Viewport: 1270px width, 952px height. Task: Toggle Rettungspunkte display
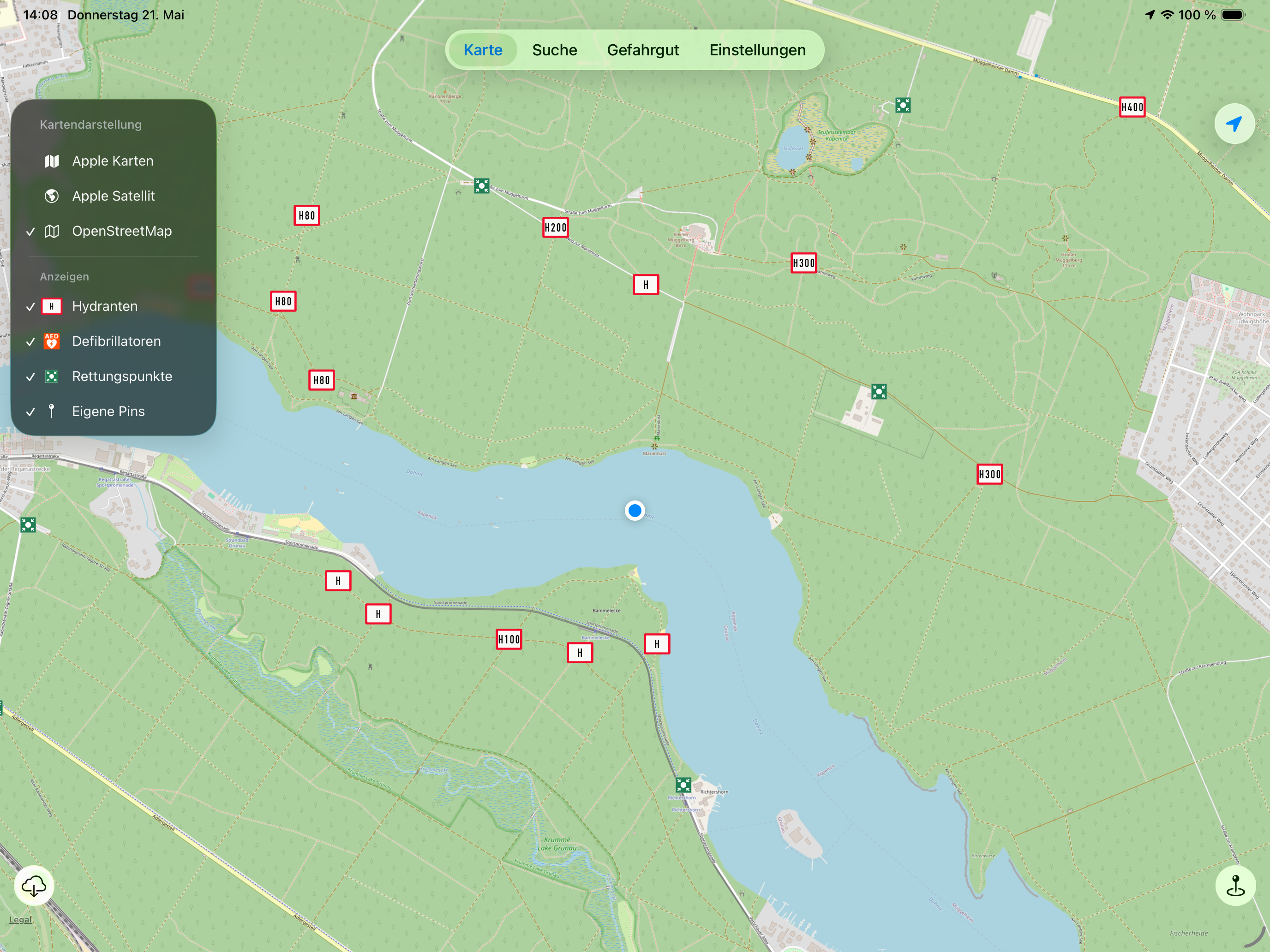click(x=113, y=376)
